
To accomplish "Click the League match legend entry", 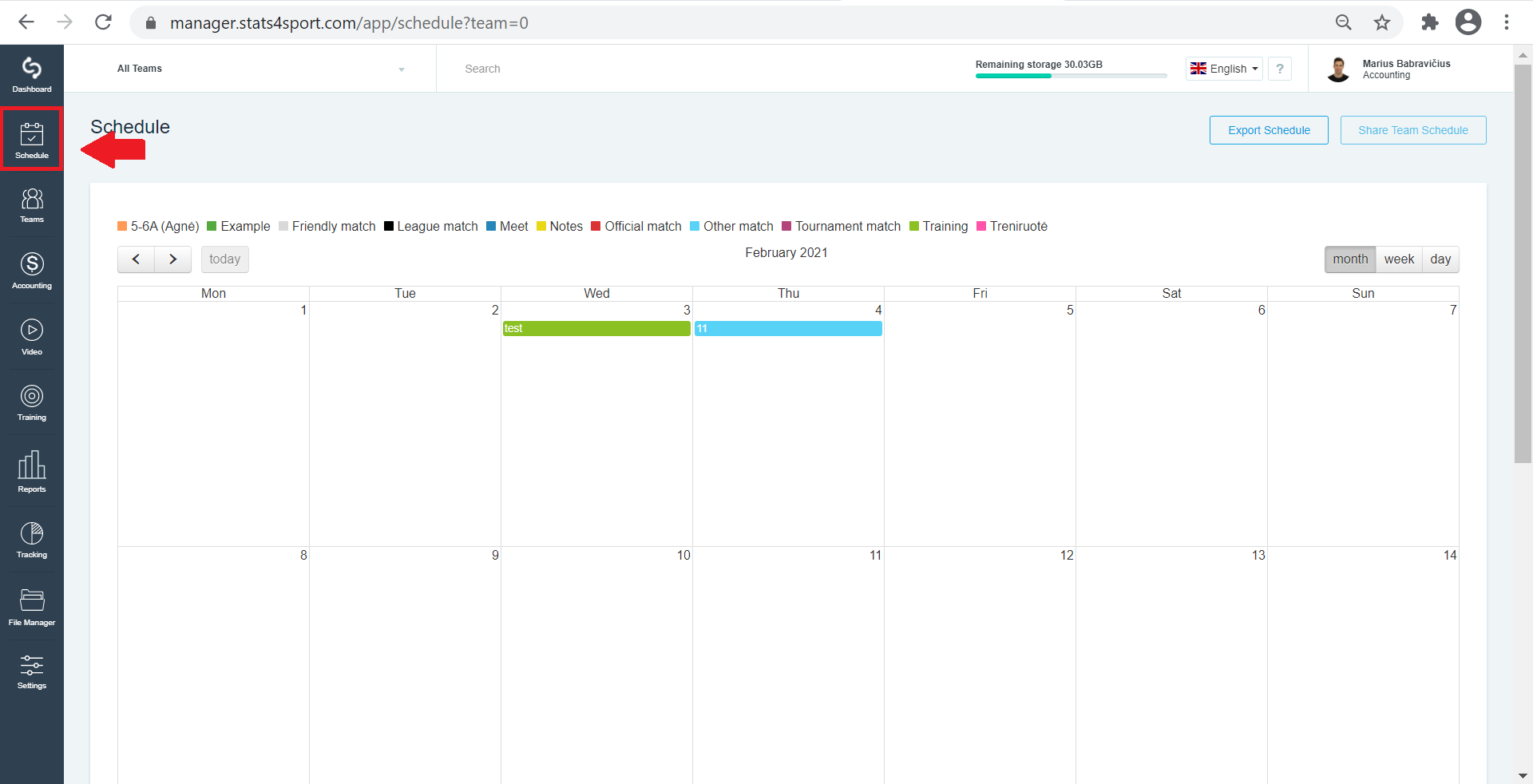I will point(431,227).
